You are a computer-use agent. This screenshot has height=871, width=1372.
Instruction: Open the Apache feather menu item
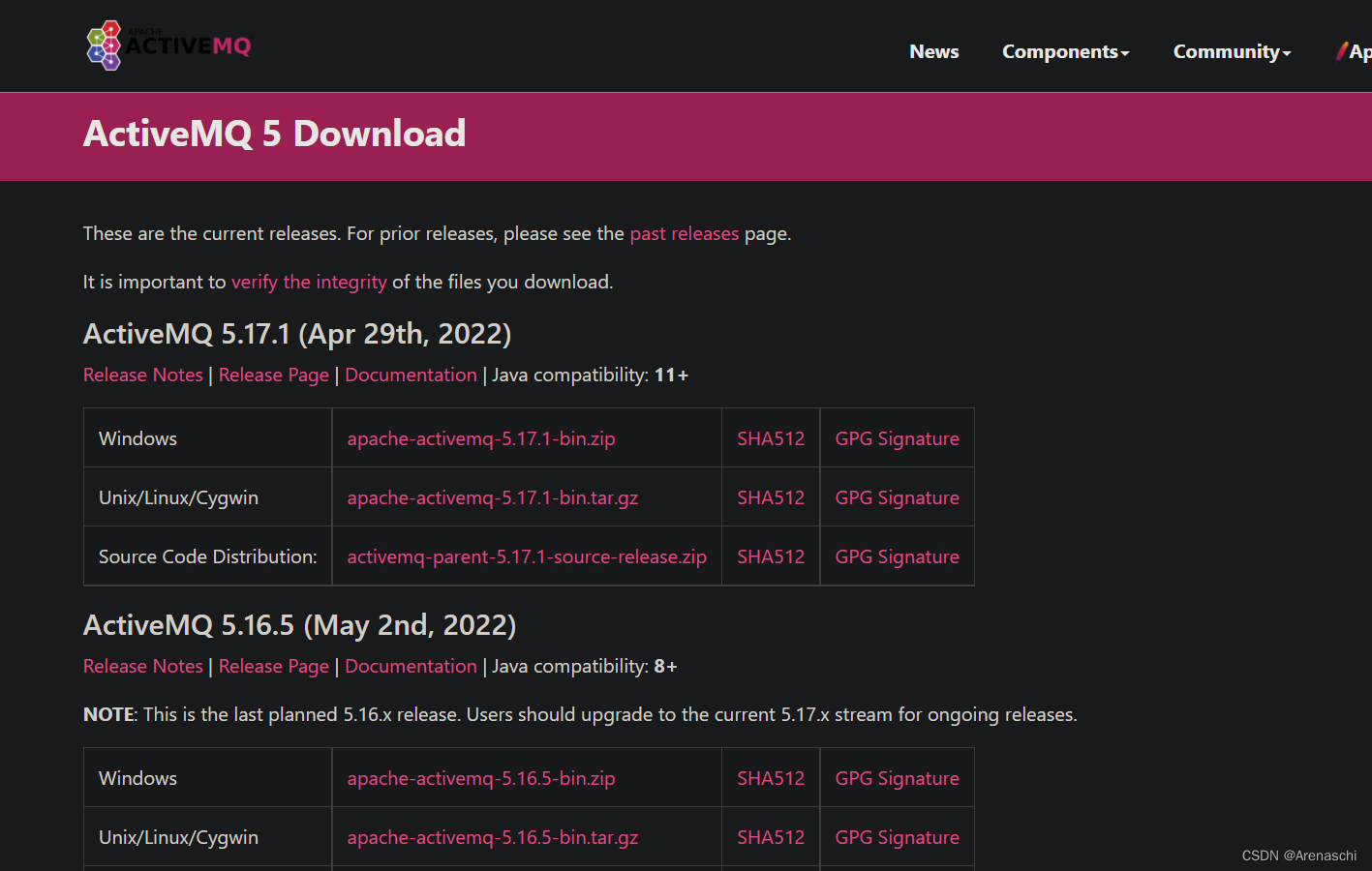coord(1354,51)
